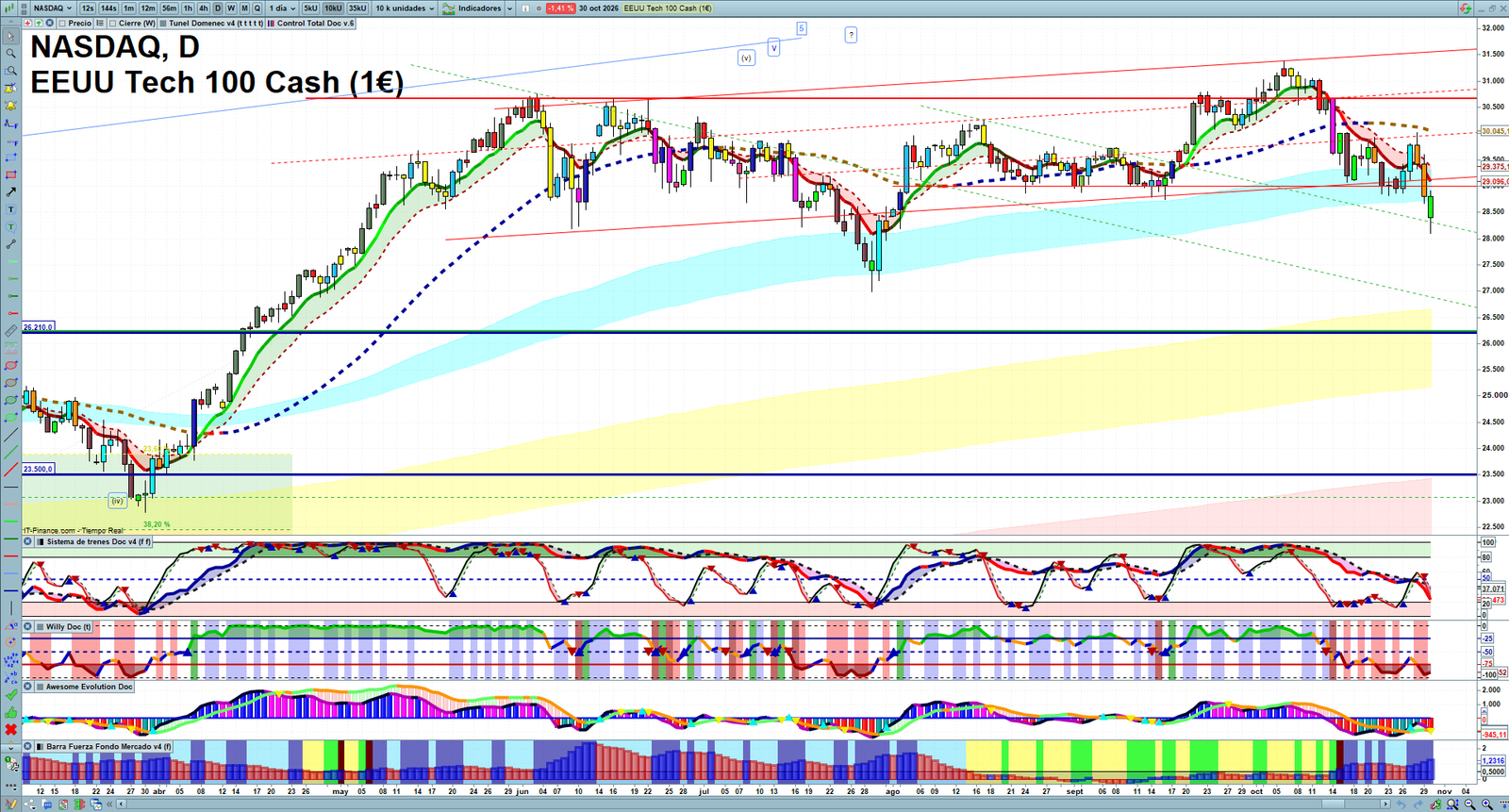
Task: Click the alert bell with cursor icon
Action: pyautogui.click(x=10, y=89)
